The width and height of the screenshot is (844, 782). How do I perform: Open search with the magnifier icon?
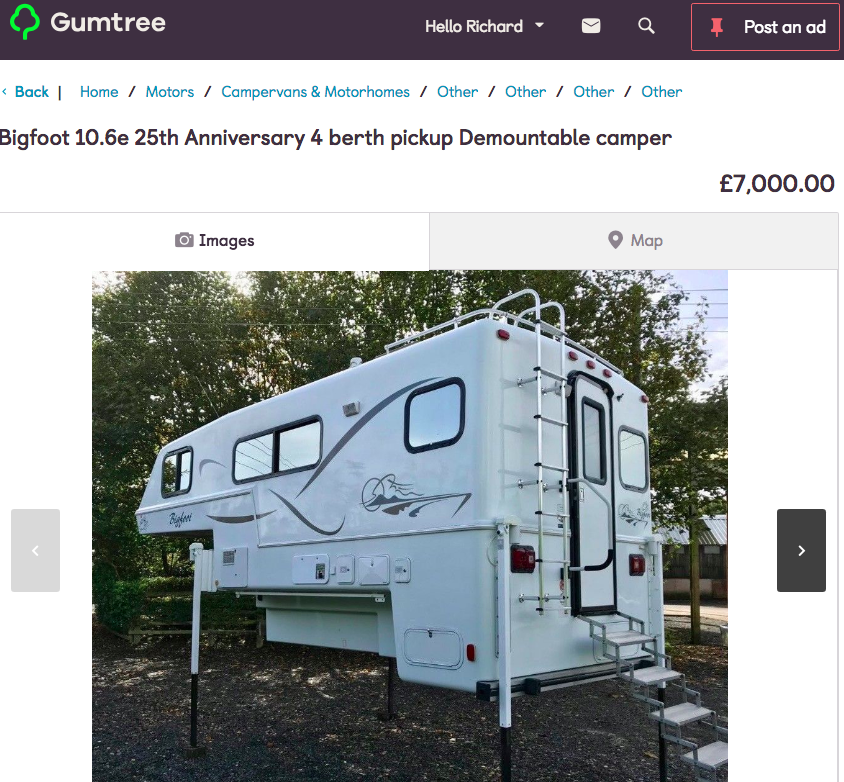pyautogui.click(x=646, y=26)
